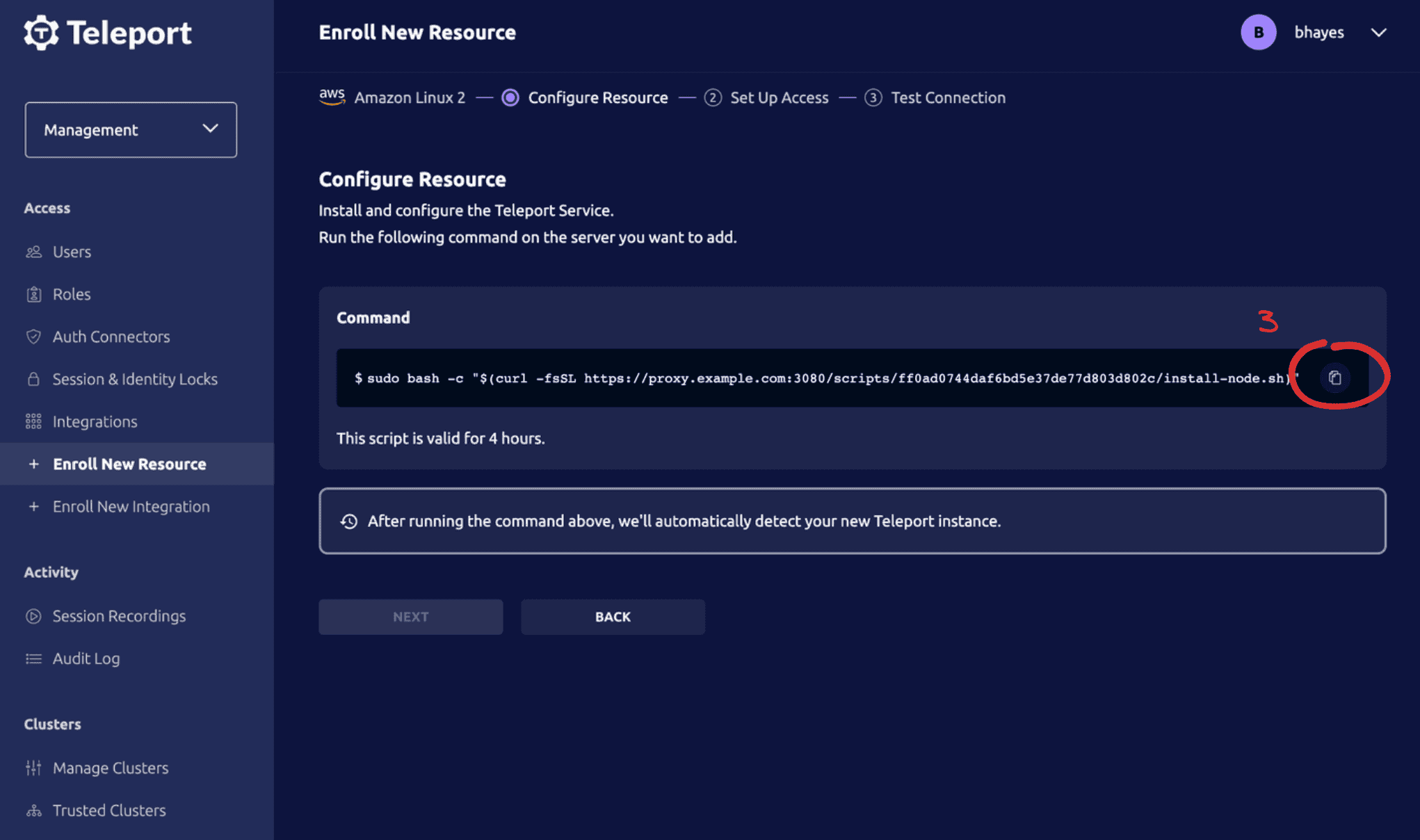View Session Recordings
The height and width of the screenshot is (840, 1420).
[119, 616]
